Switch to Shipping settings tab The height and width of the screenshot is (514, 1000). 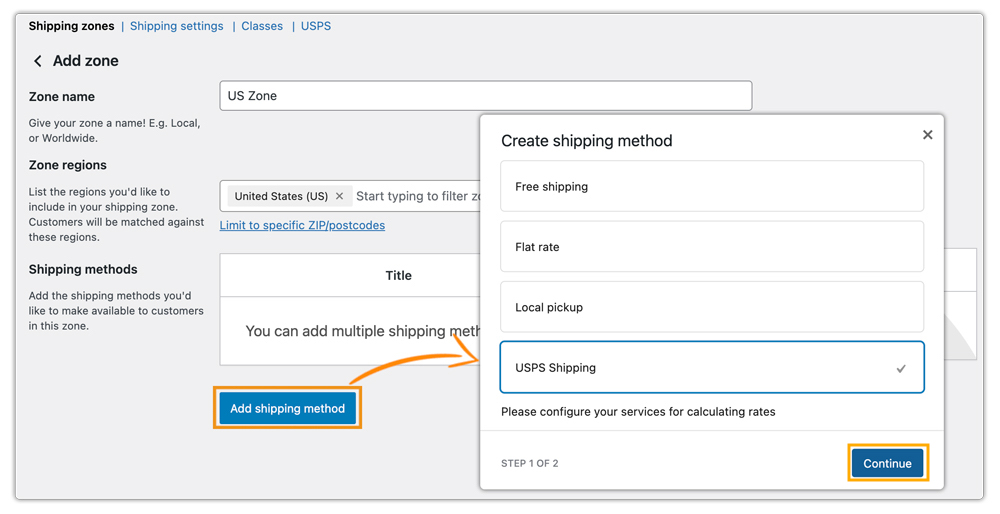pos(177,26)
